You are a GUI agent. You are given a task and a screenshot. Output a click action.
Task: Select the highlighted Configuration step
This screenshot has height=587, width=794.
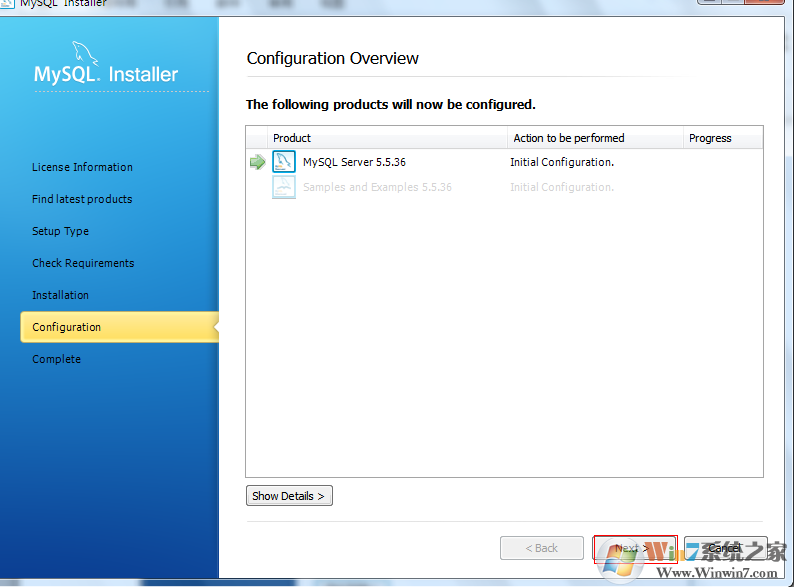(120, 327)
